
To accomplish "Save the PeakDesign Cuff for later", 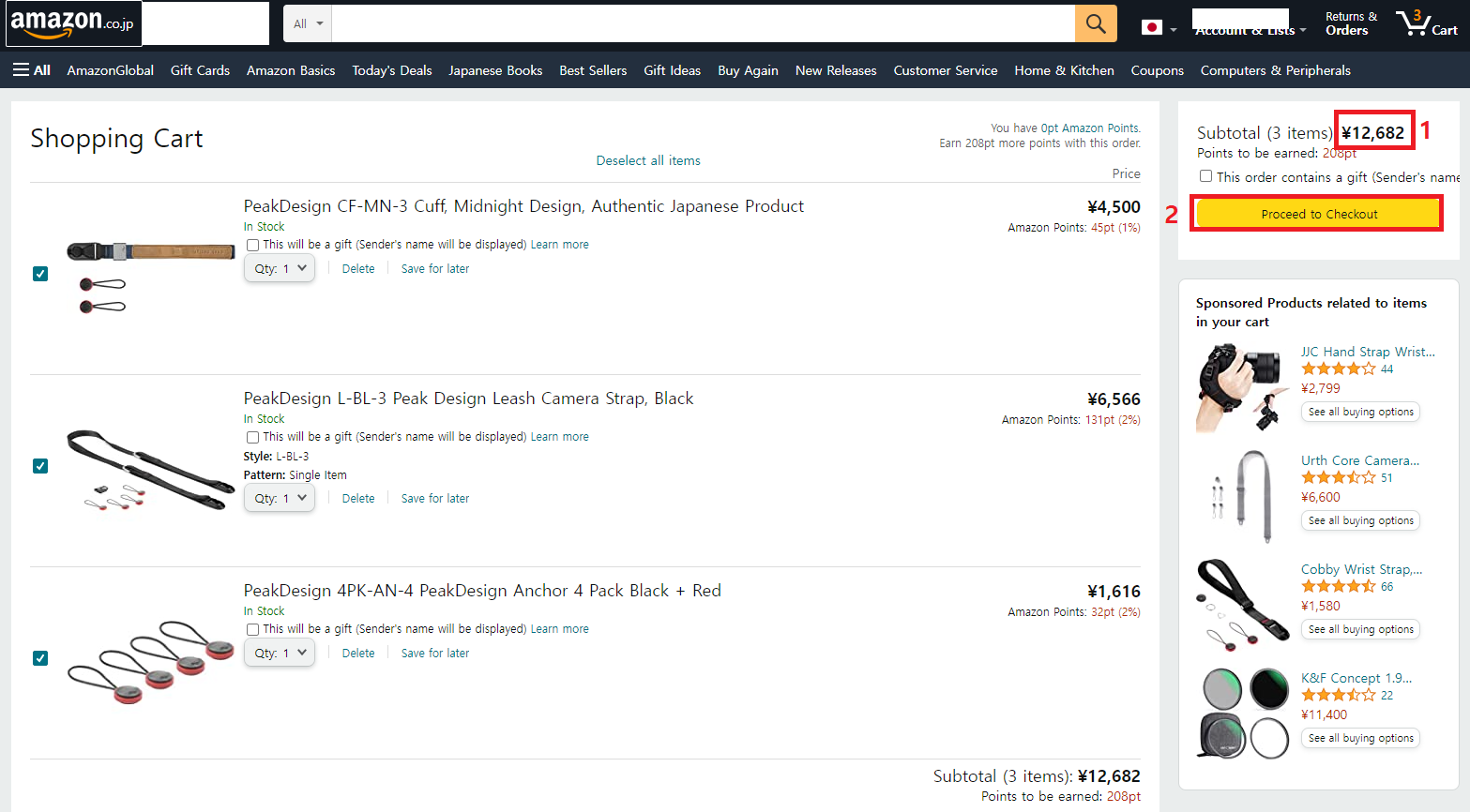I will pyautogui.click(x=435, y=268).
